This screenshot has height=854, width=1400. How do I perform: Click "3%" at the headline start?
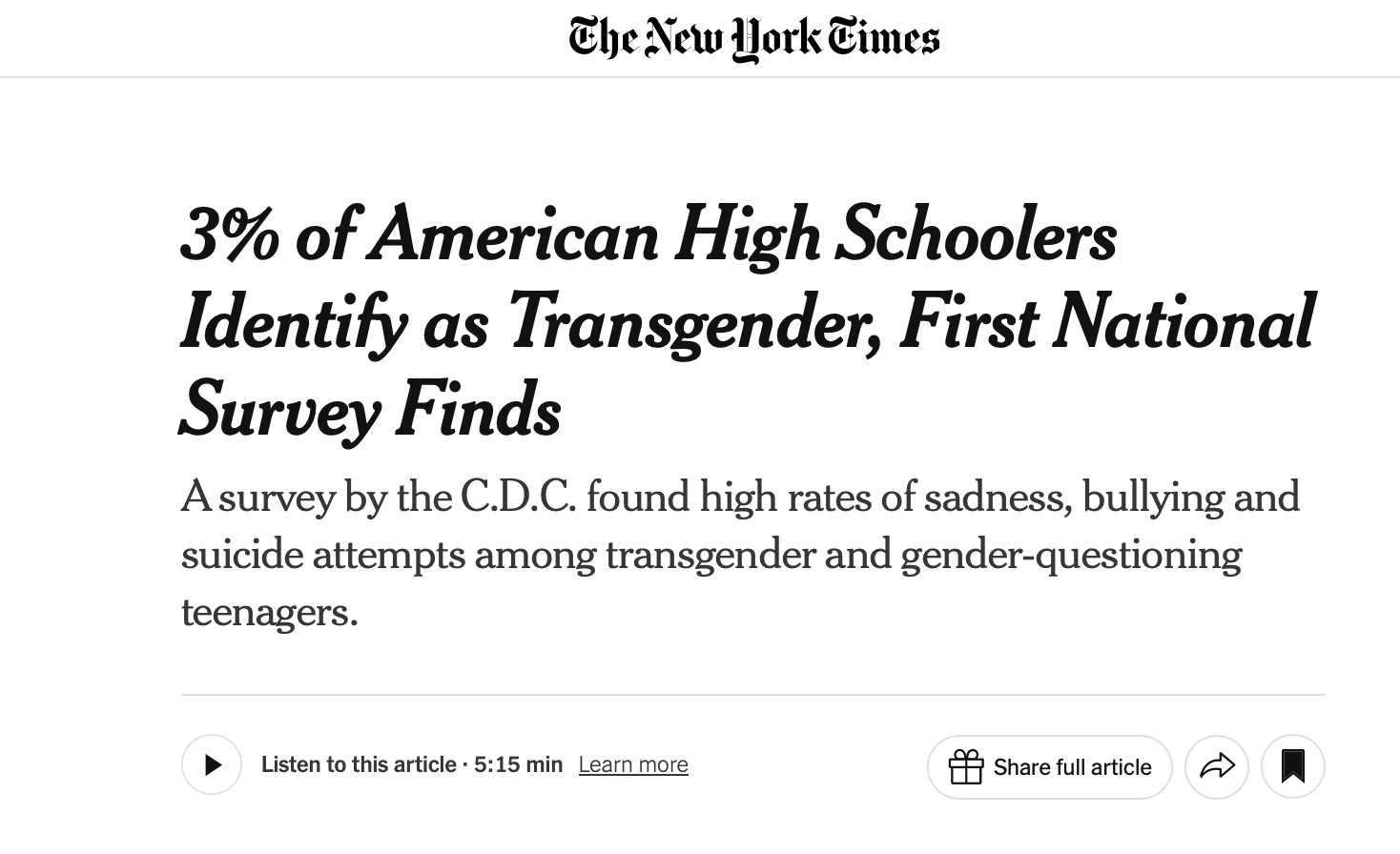(x=229, y=234)
